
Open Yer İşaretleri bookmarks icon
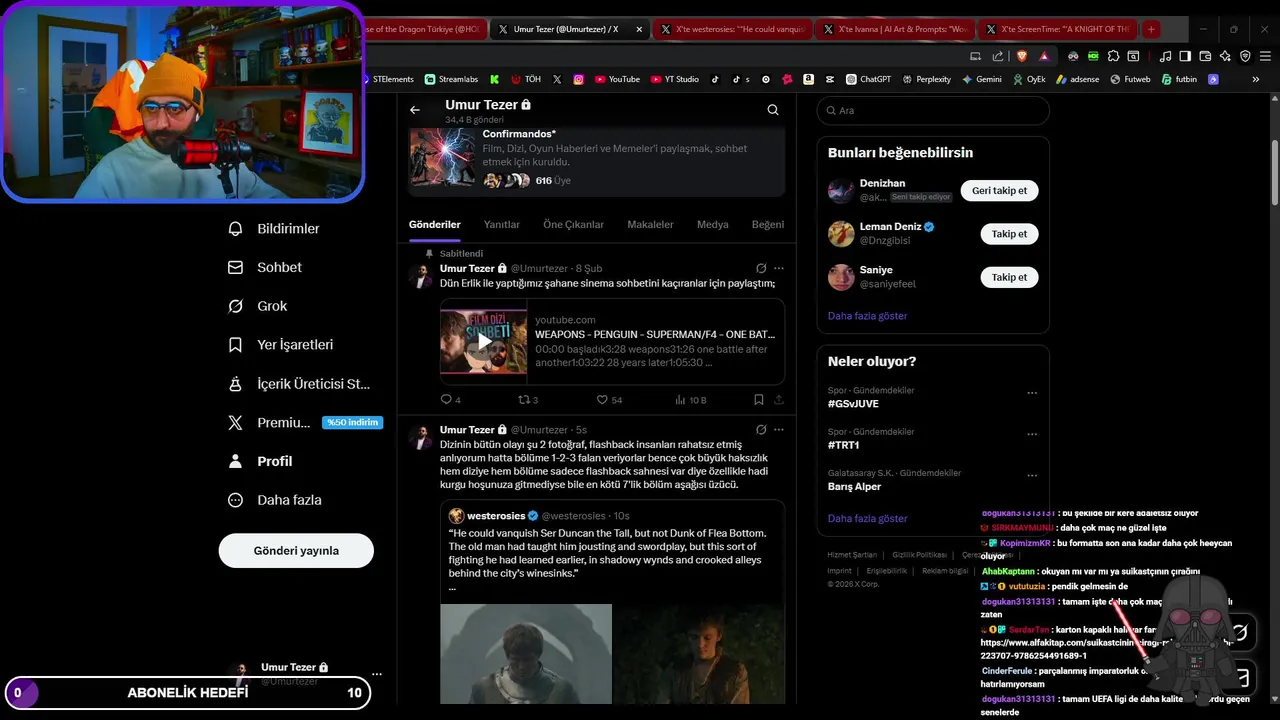(x=235, y=345)
